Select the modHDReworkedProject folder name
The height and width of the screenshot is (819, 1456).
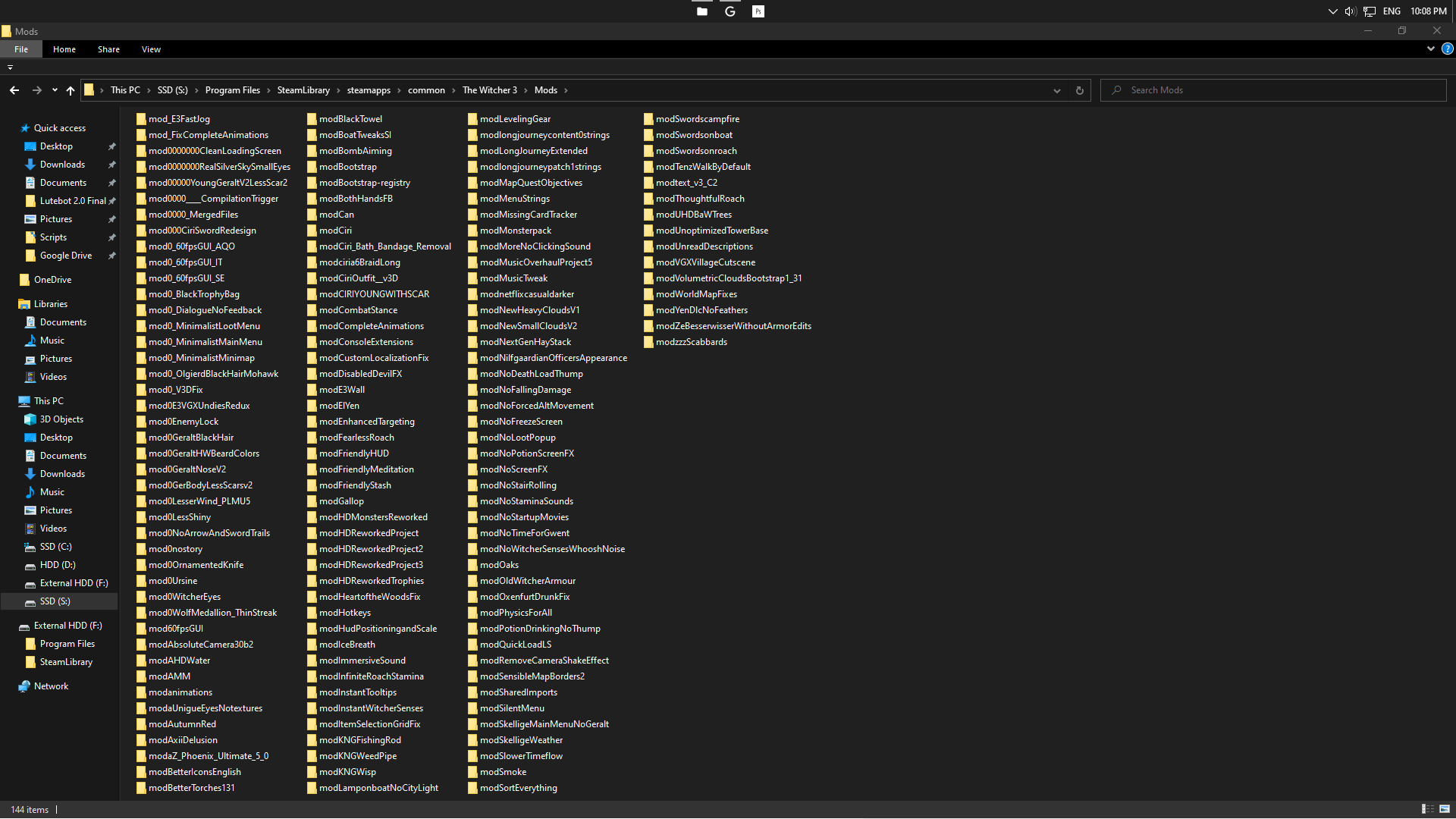tap(369, 533)
